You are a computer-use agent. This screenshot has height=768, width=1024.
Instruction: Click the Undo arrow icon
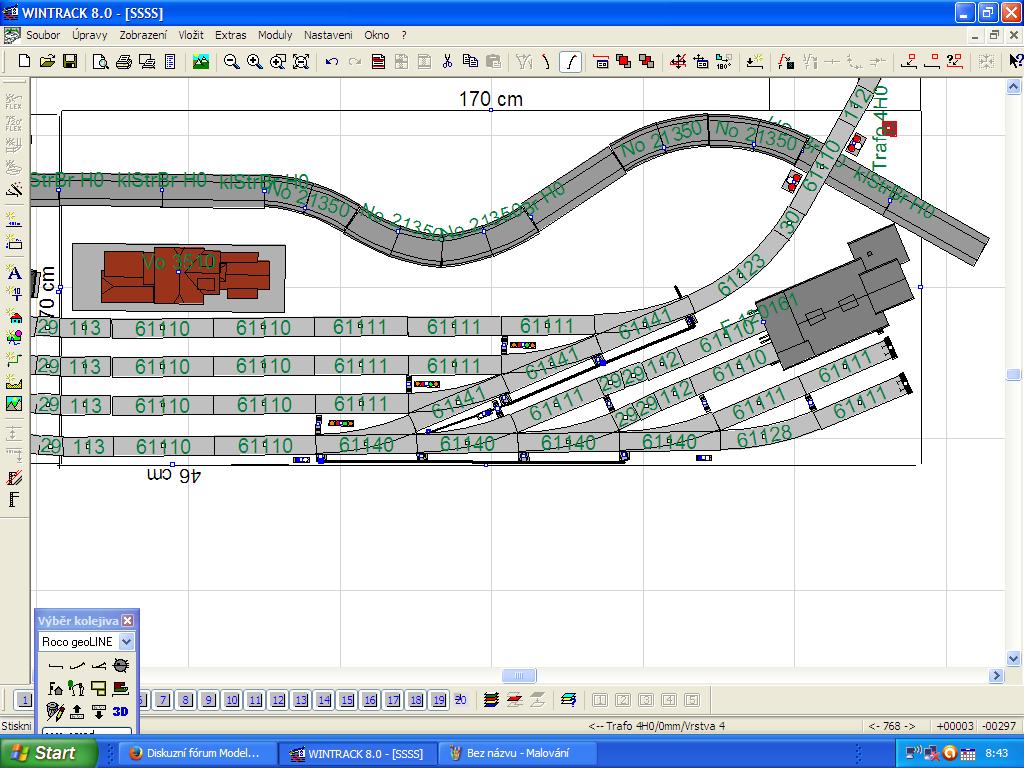[x=331, y=62]
